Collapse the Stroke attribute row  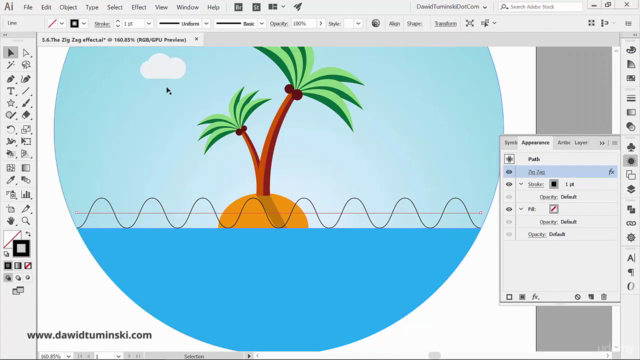521,184
